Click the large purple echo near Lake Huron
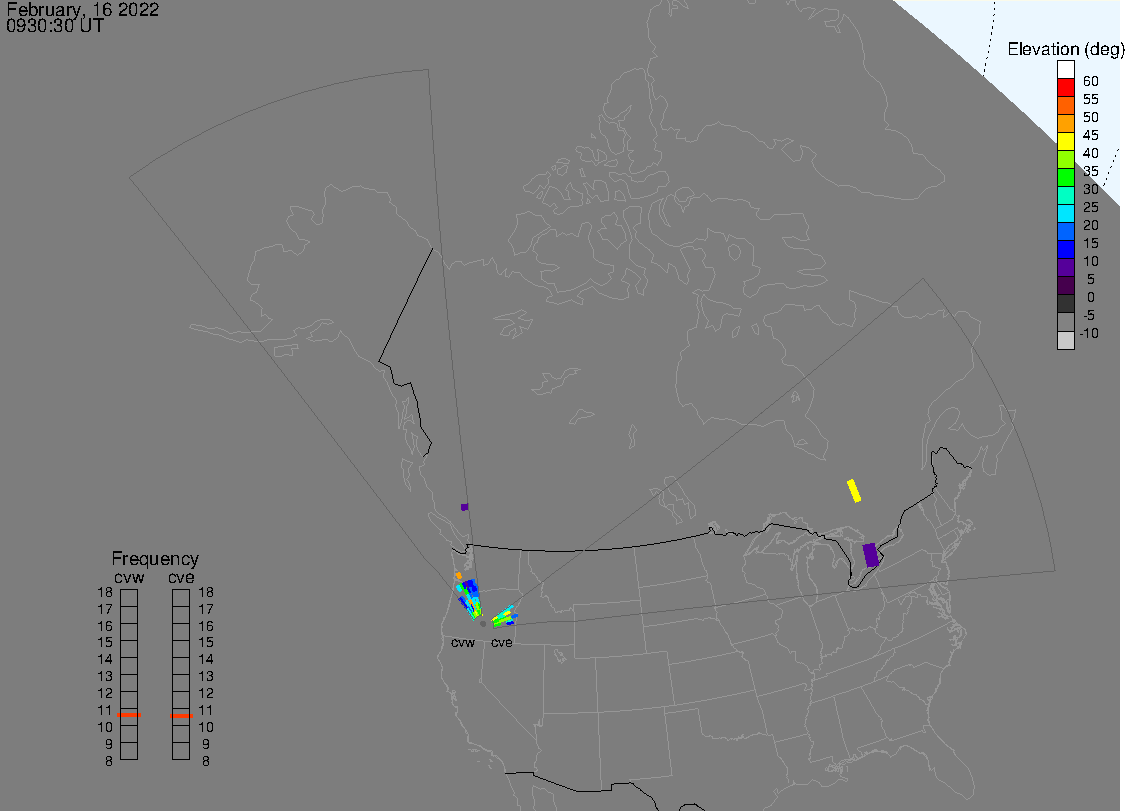This screenshot has height=811, width=1125. 870,555
